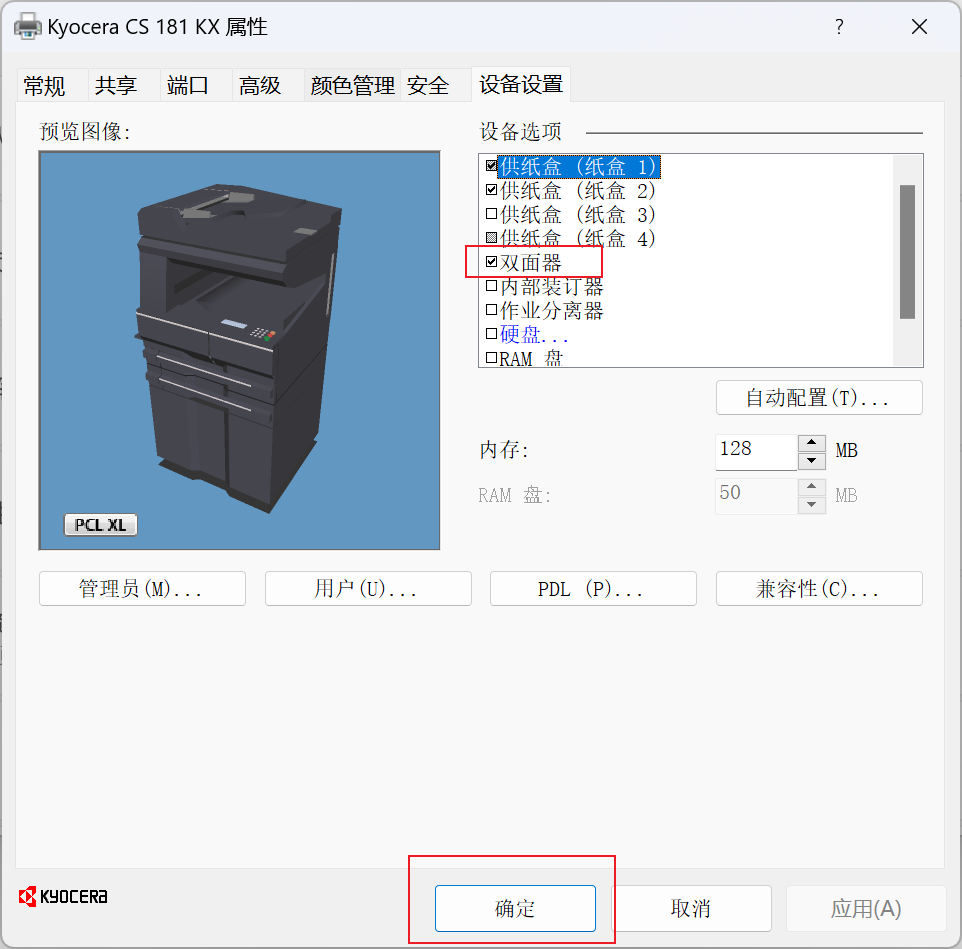Viewport: 962px width, 949px height.
Task: Click the printer preview image
Action: coord(239,350)
